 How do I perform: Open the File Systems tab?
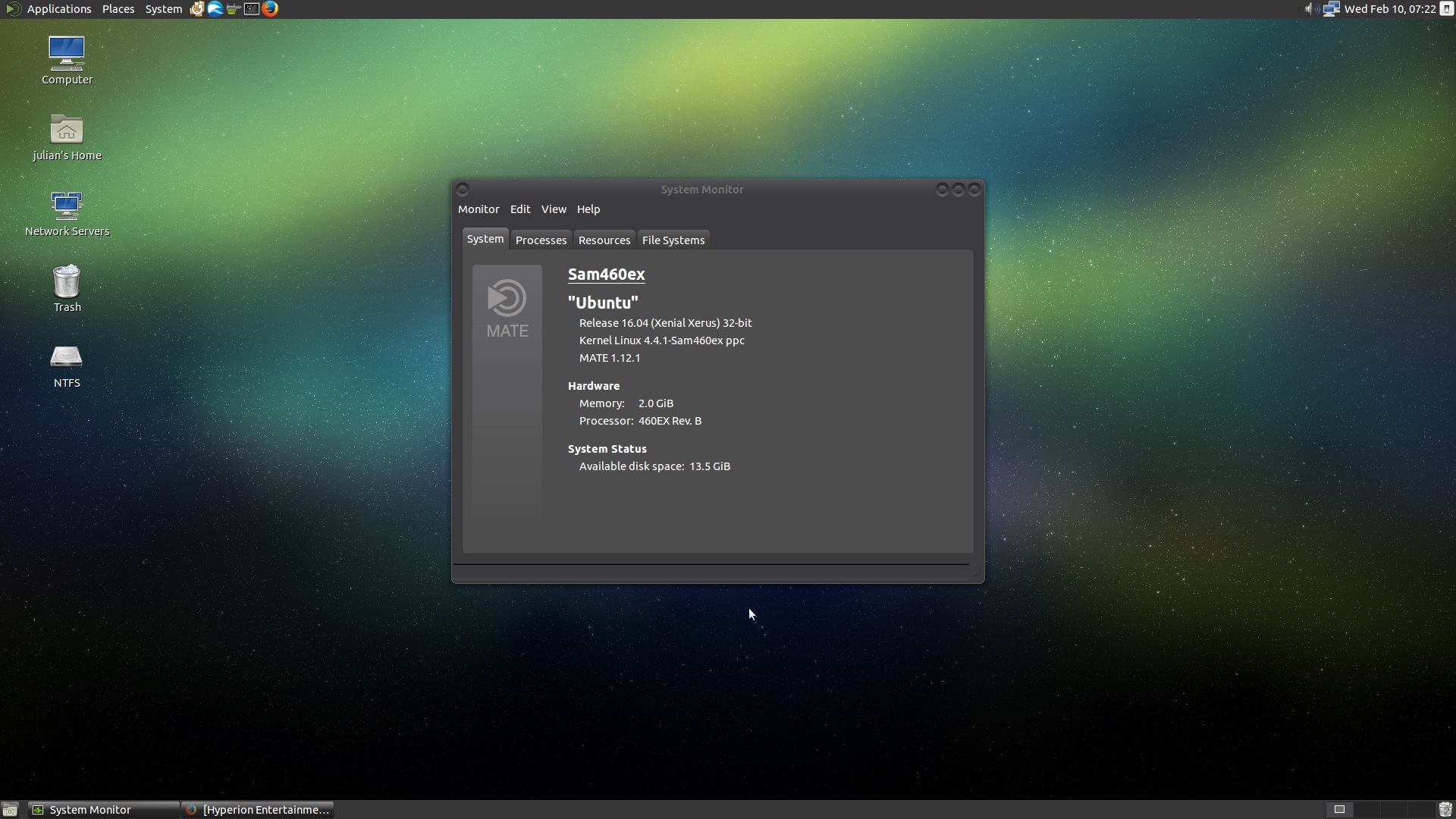[673, 240]
